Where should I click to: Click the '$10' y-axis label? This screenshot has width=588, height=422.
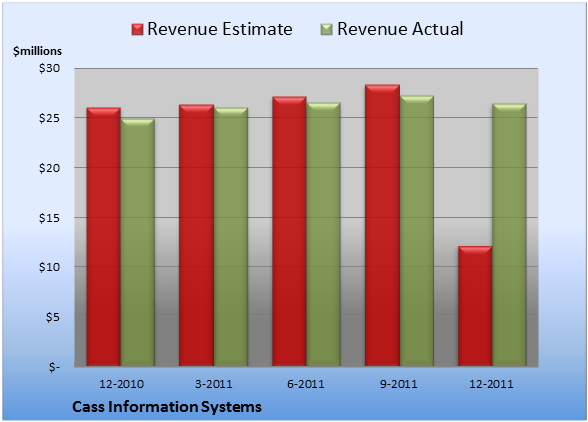49,267
